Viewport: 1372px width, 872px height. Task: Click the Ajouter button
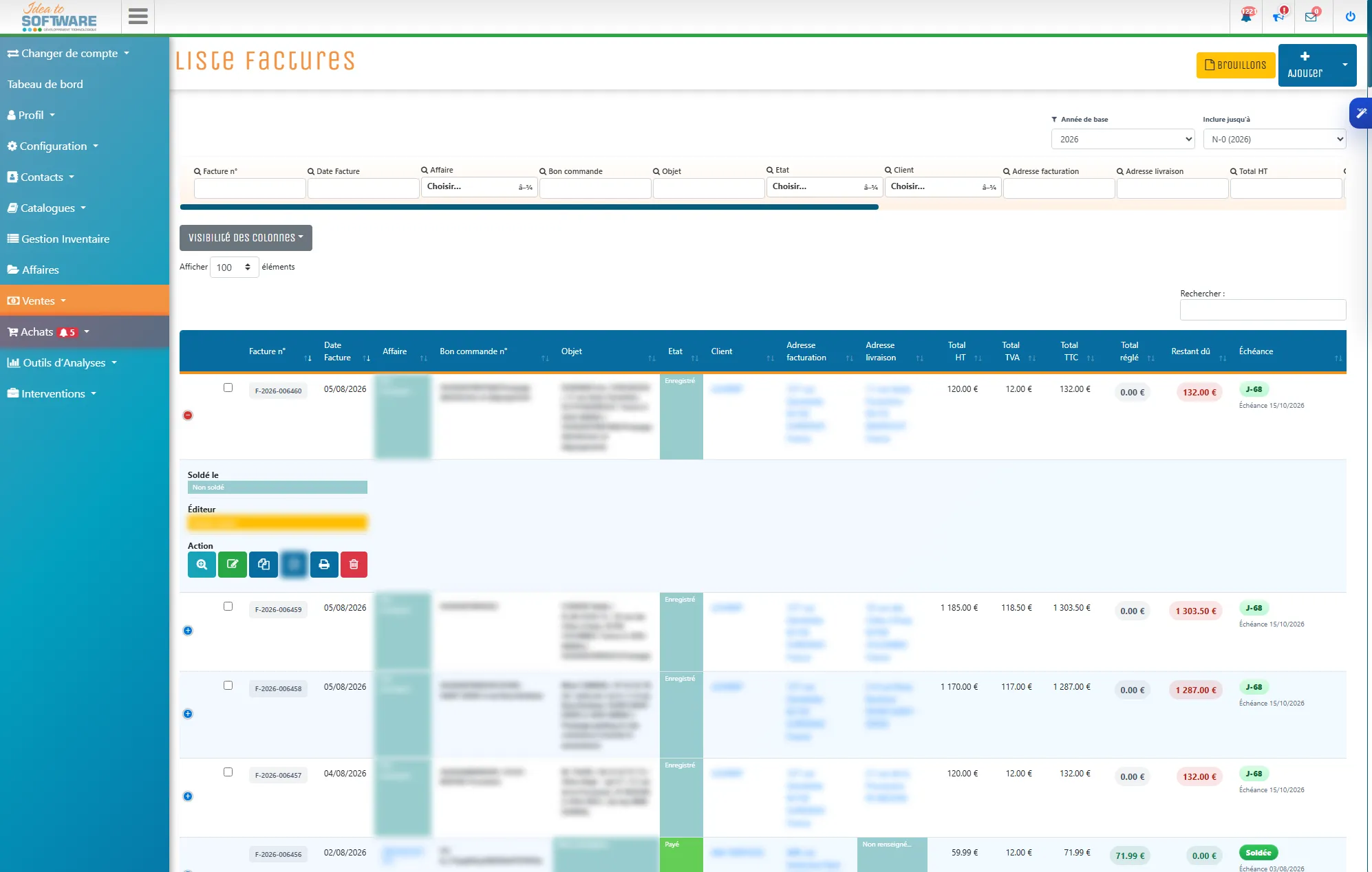click(1305, 65)
